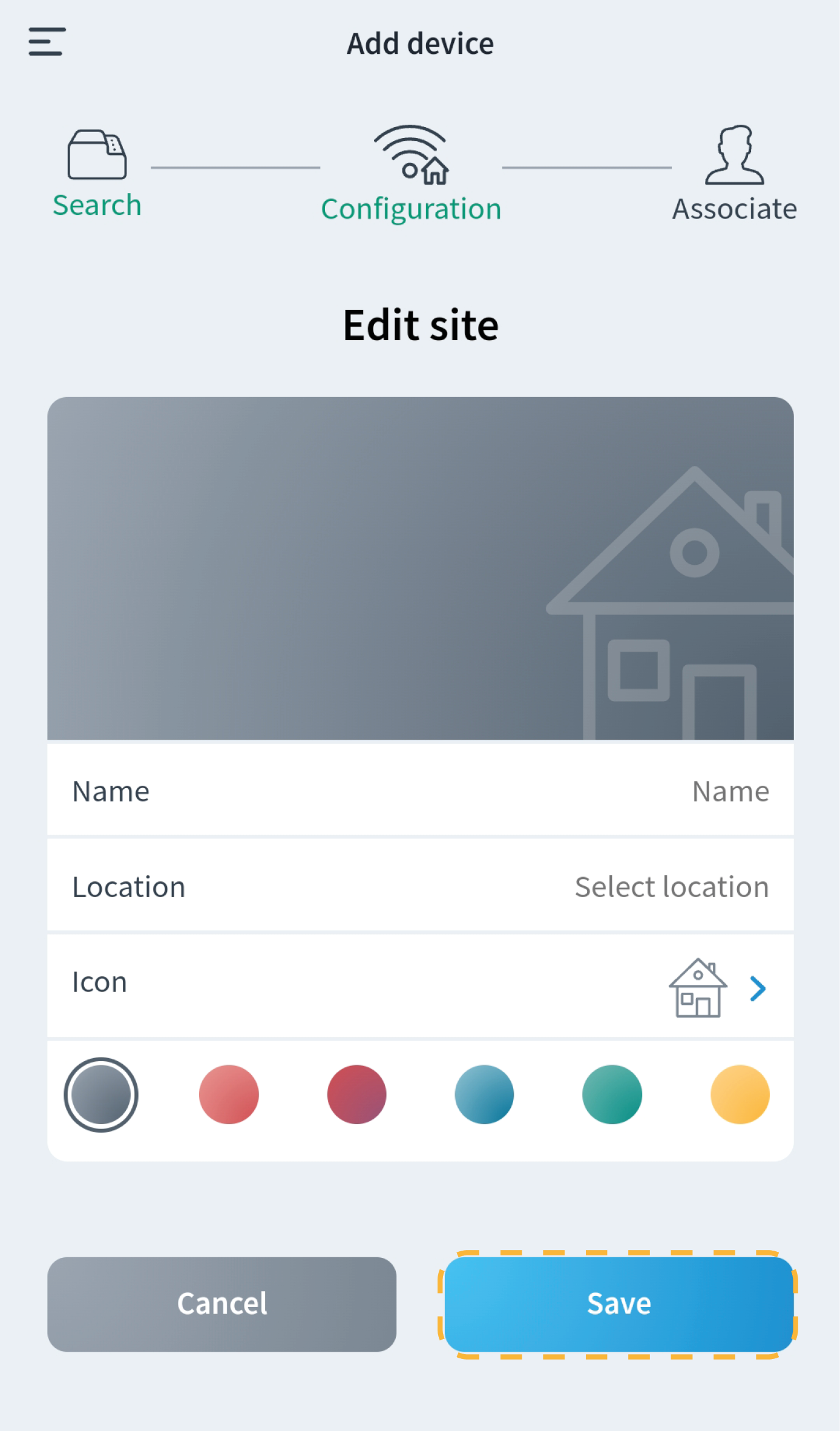Tap the Configuration wifi-home icon

(x=412, y=155)
